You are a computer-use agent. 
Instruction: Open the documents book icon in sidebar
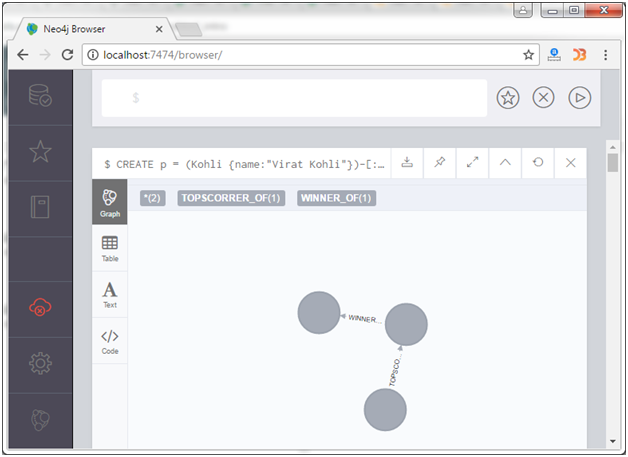click(x=40, y=207)
